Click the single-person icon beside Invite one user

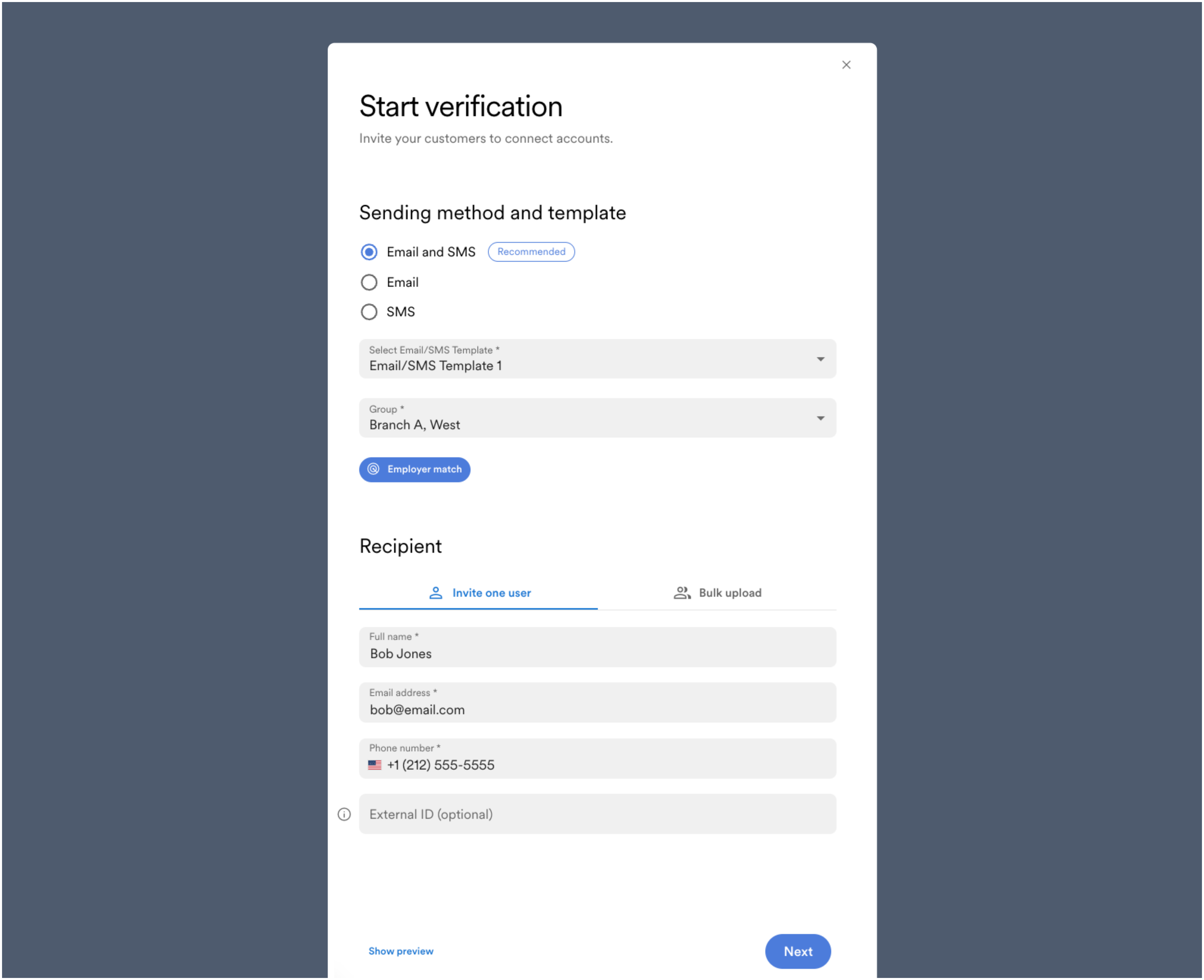coord(436,593)
